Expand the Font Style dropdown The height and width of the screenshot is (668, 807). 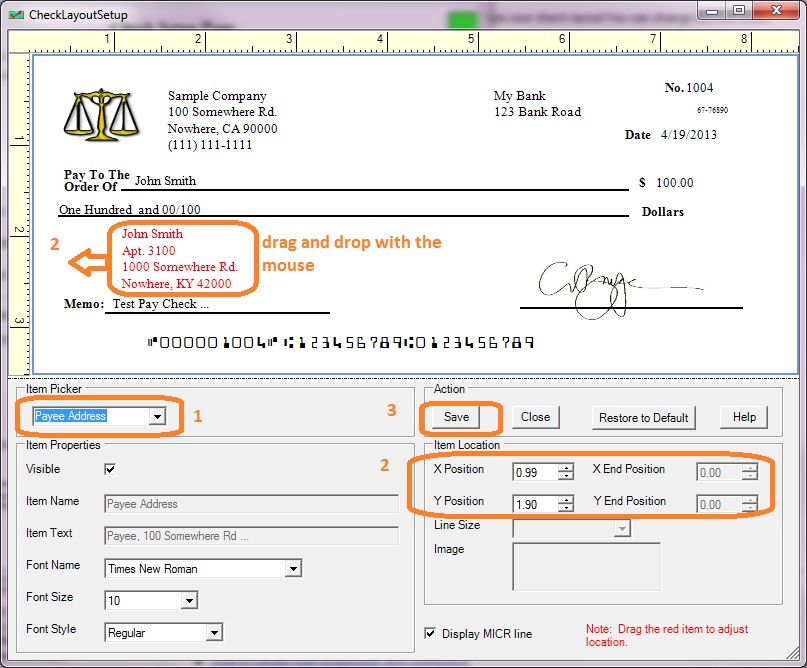pyautogui.click(x=213, y=633)
